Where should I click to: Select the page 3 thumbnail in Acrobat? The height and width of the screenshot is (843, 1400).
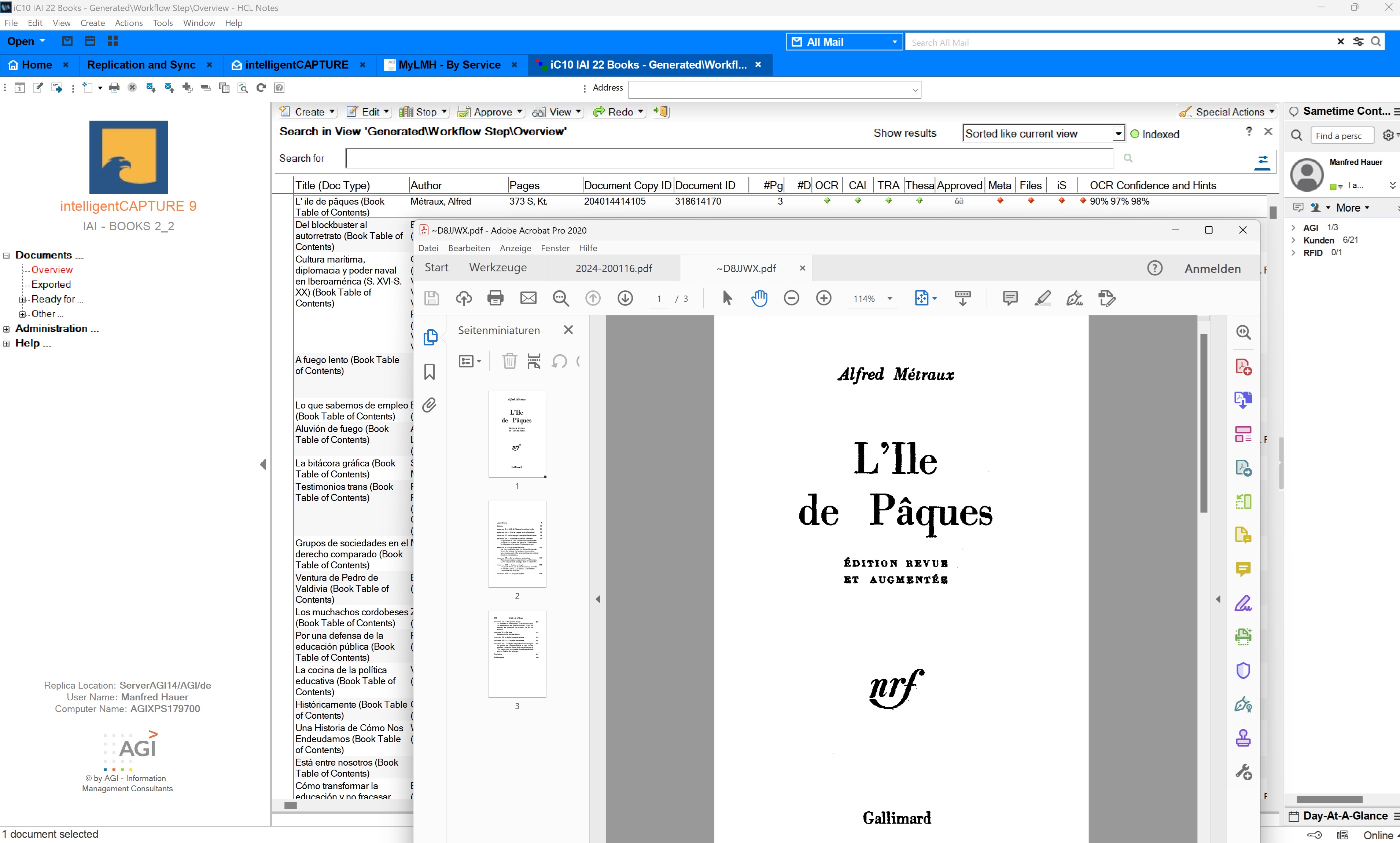coord(517,654)
